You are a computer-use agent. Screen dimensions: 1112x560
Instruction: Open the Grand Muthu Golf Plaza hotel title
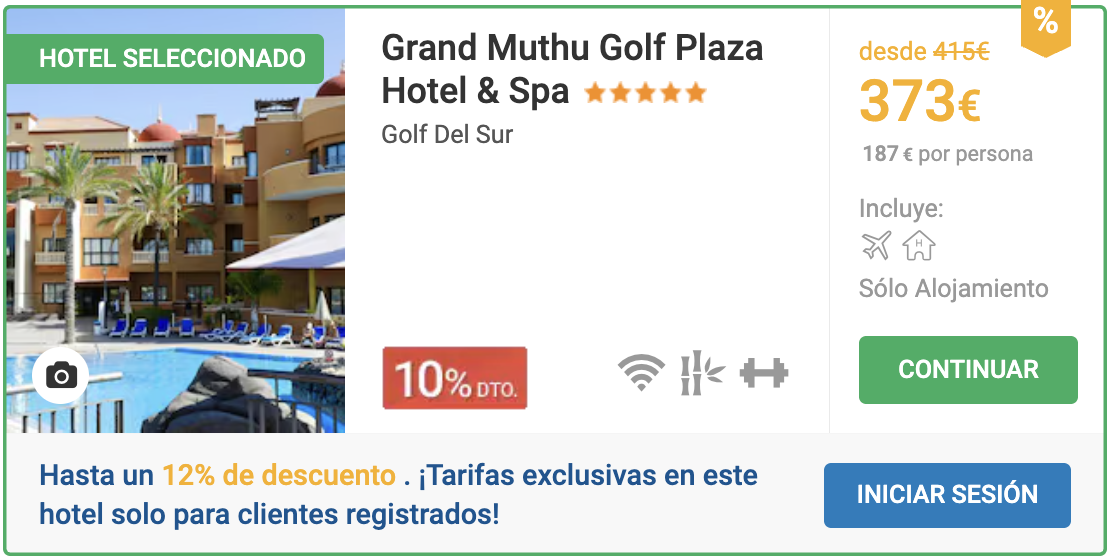coord(572,69)
